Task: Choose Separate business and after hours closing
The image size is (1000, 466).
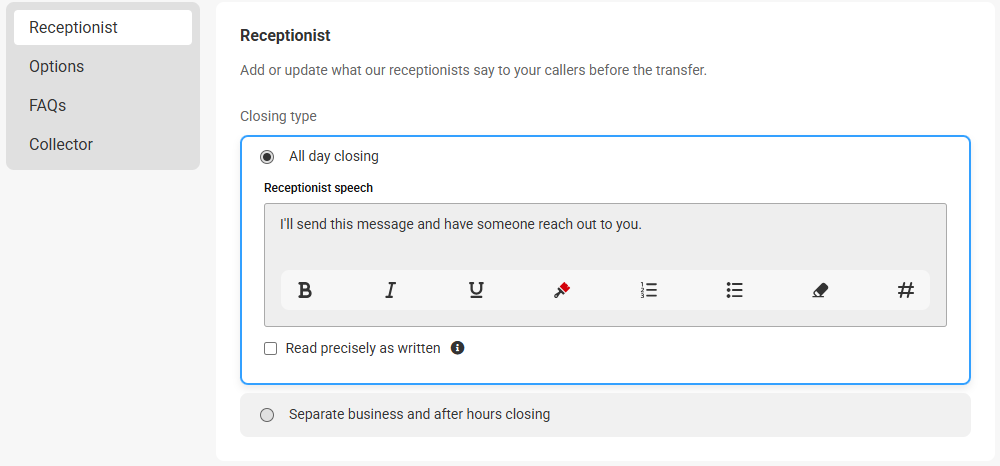Action: [x=267, y=415]
